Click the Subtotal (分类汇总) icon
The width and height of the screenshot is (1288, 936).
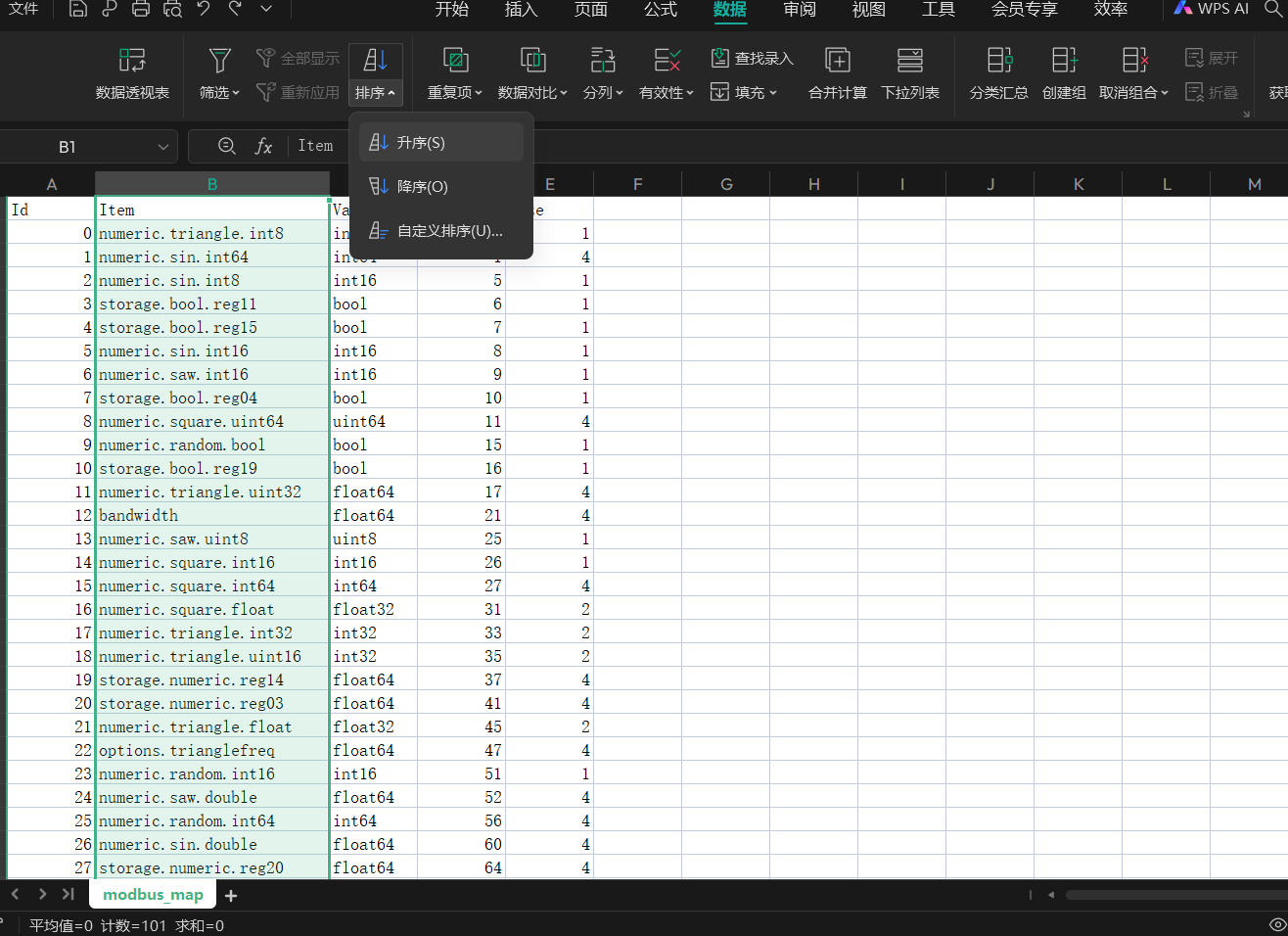tap(998, 61)
